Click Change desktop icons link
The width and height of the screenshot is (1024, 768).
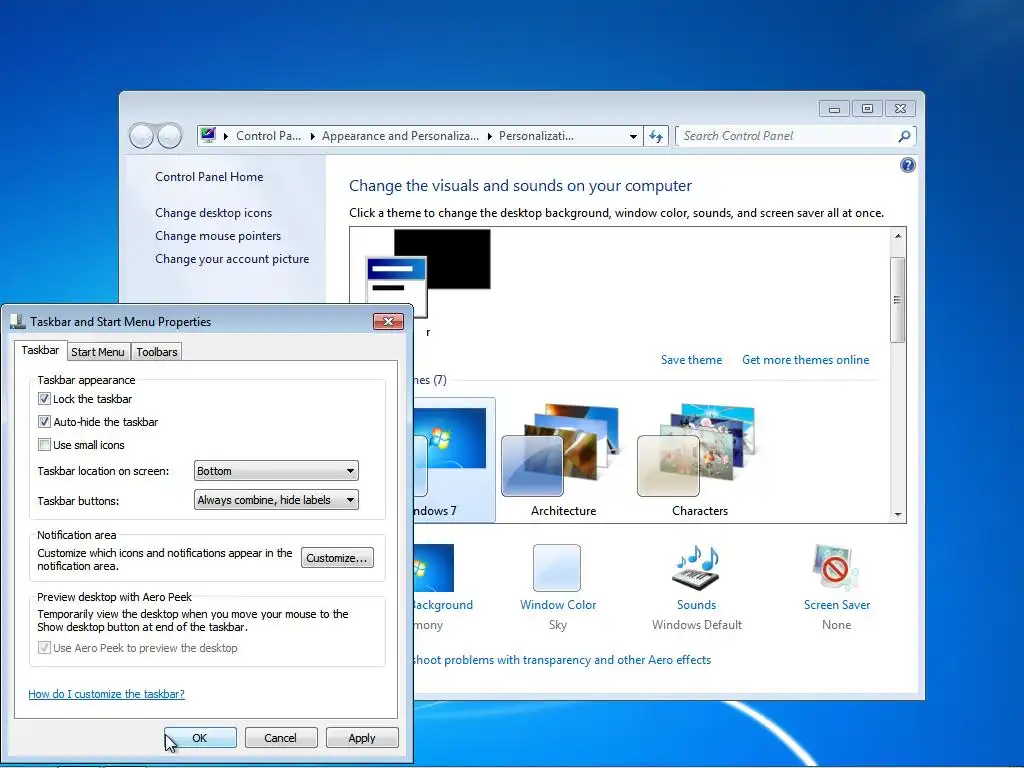click(x=213, y=213)
